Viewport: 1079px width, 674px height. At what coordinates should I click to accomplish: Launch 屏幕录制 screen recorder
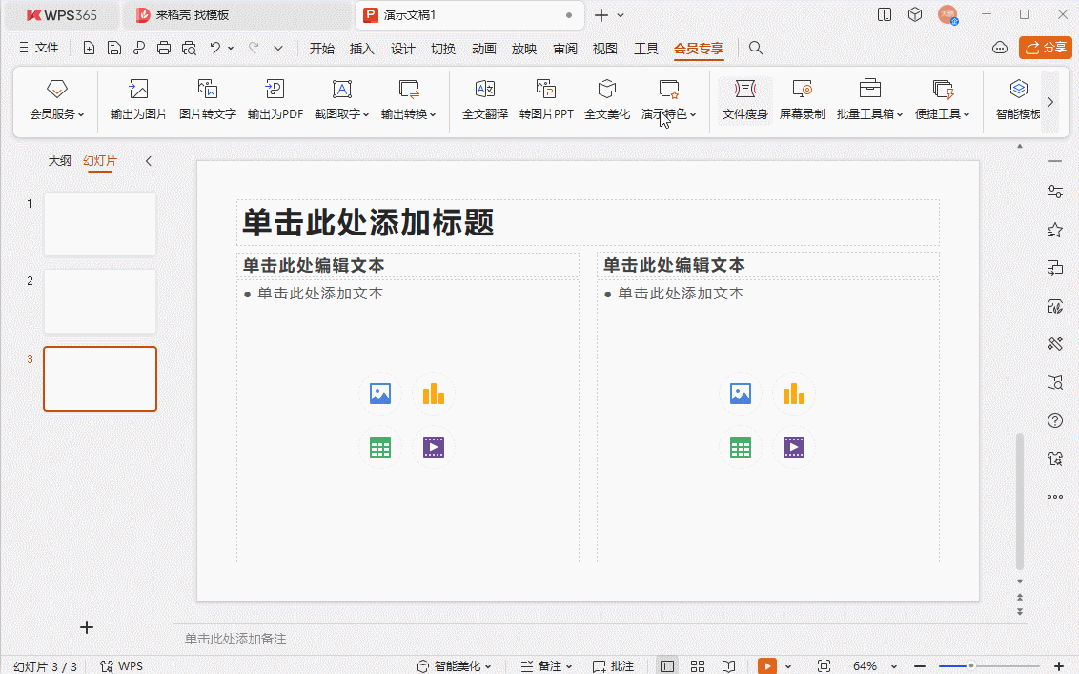802,100
